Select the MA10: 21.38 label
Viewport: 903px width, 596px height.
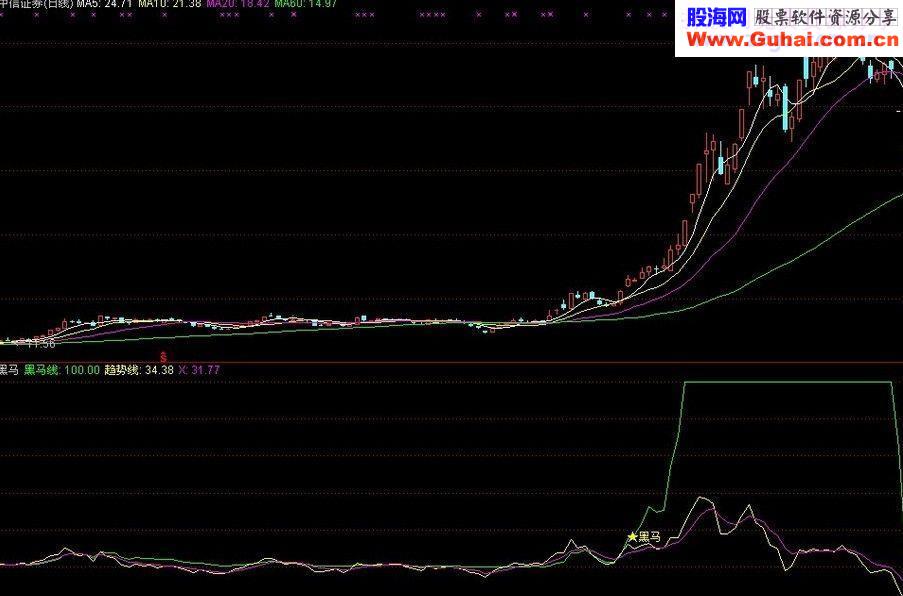pos(172,3)
